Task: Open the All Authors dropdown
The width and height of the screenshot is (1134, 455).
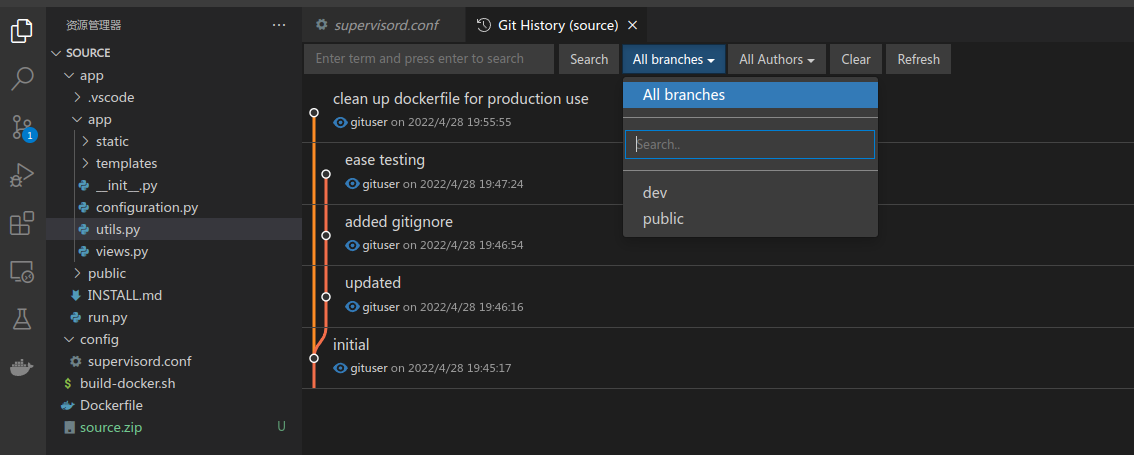Action: pos(776,59)
